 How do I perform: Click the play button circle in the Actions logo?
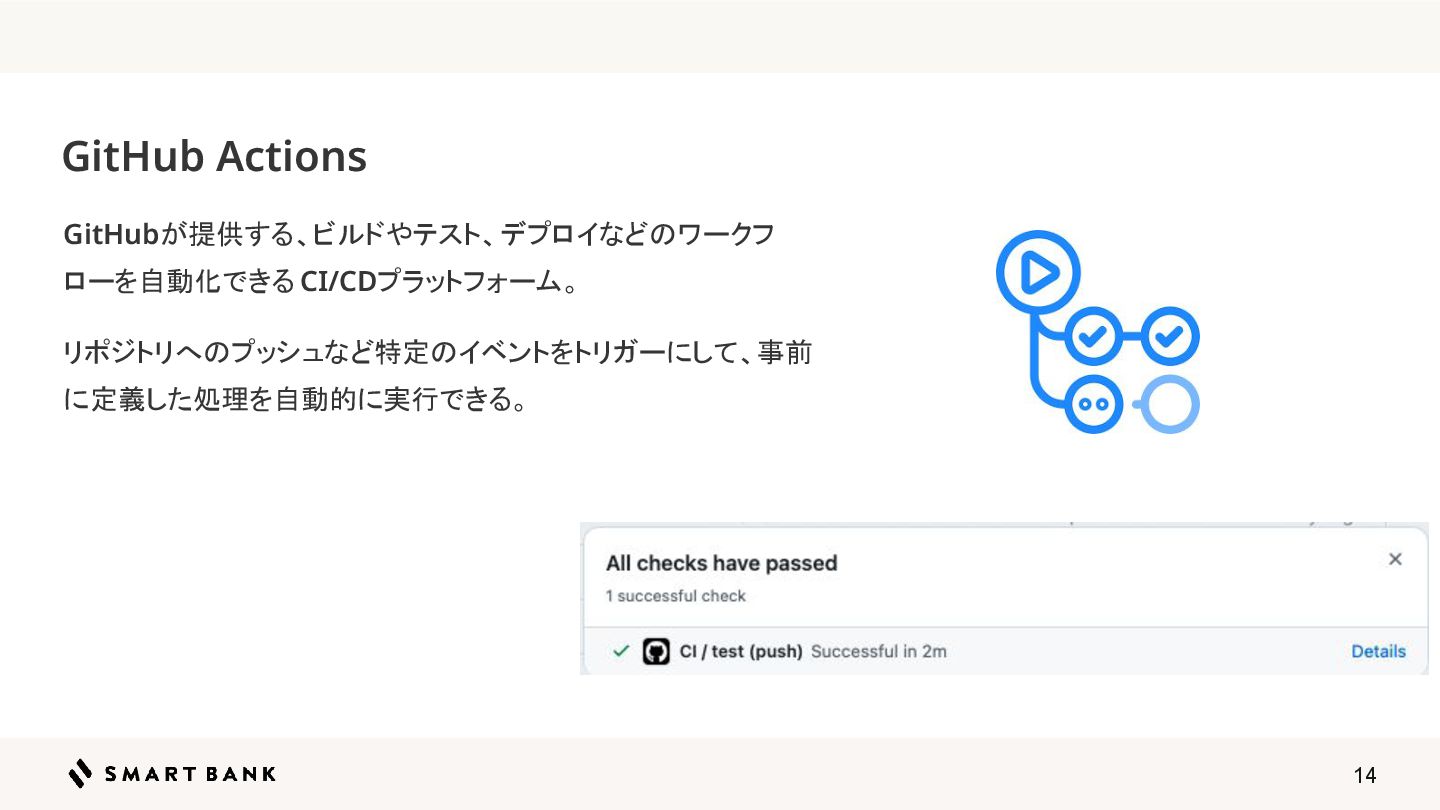(x=1038, y=272)
